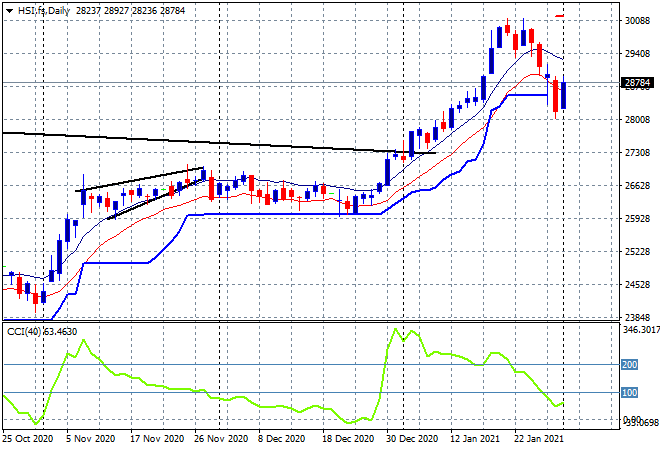Click price scale label 25228

[x=637, y=252]
